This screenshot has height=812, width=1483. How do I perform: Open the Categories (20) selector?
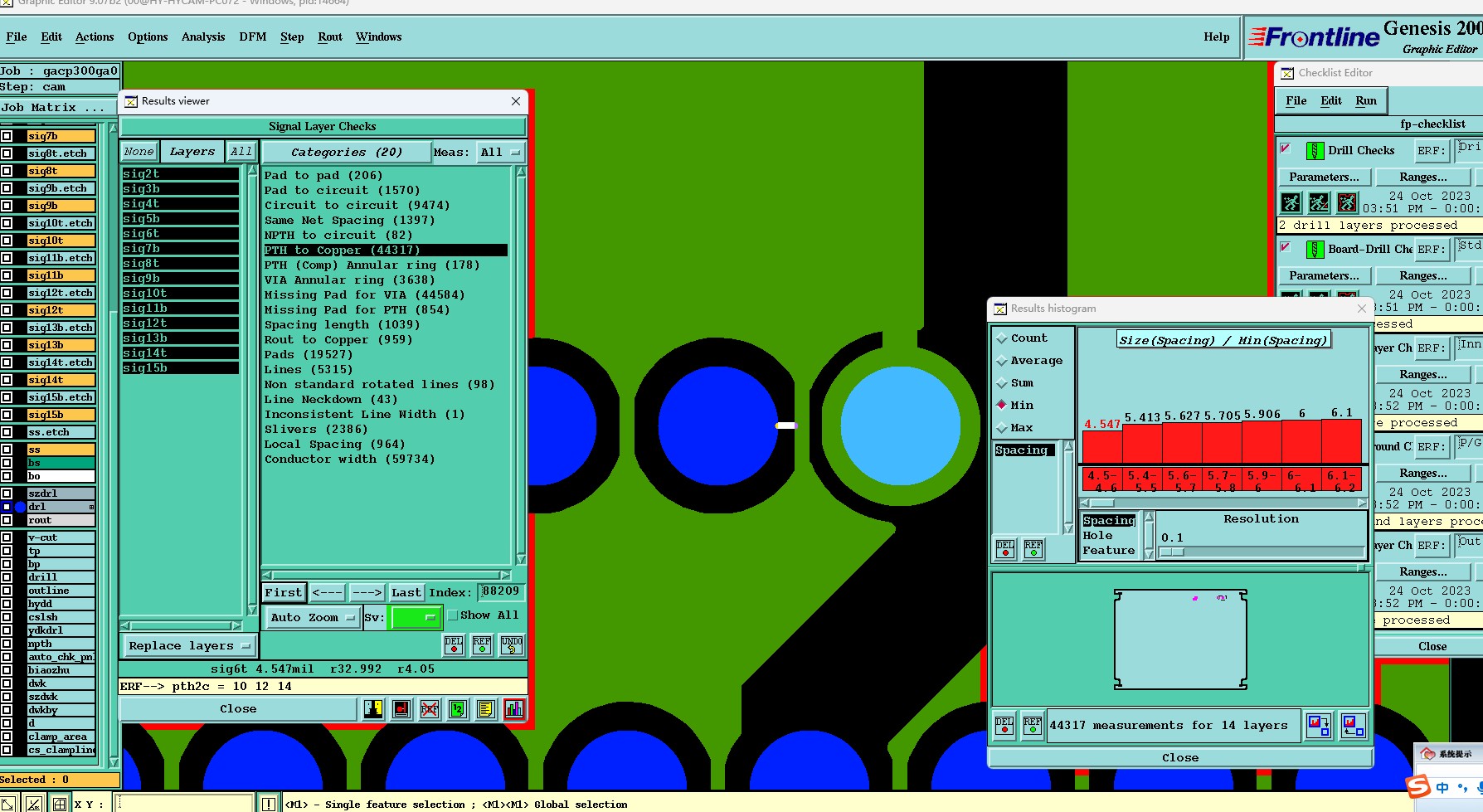347,153
